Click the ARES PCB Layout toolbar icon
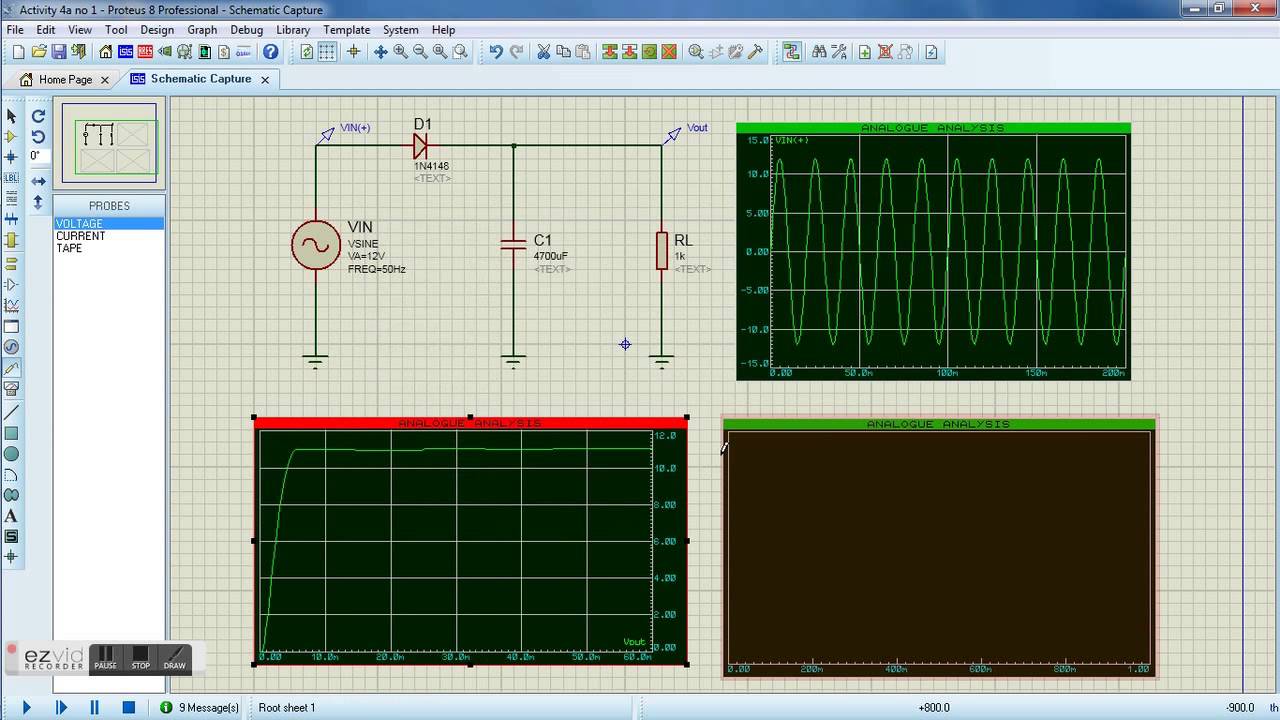This screenshot has width=1280, height=720. coord(145,52)
